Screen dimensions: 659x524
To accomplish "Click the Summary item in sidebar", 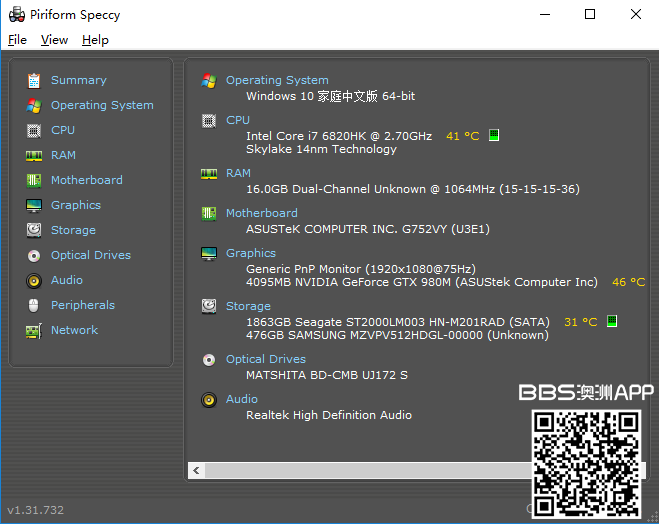I will pyautogui.click(x=78, y=80).
